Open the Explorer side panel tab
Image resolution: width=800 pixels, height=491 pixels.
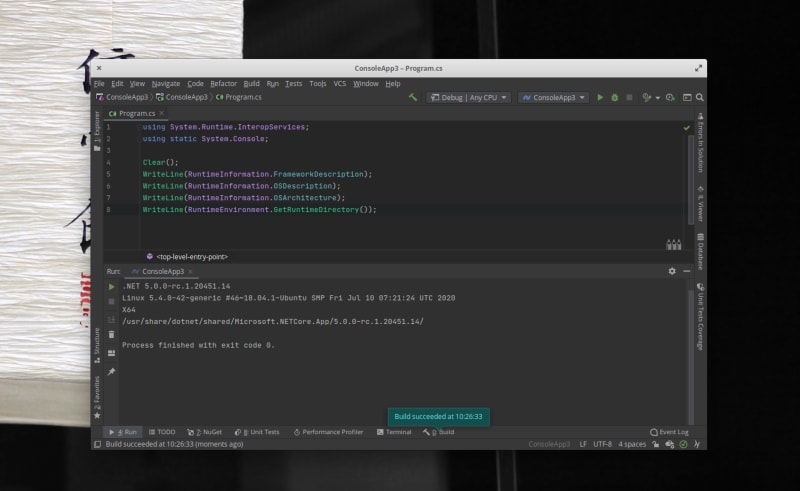pyautogui.click(x=97, y=131)
